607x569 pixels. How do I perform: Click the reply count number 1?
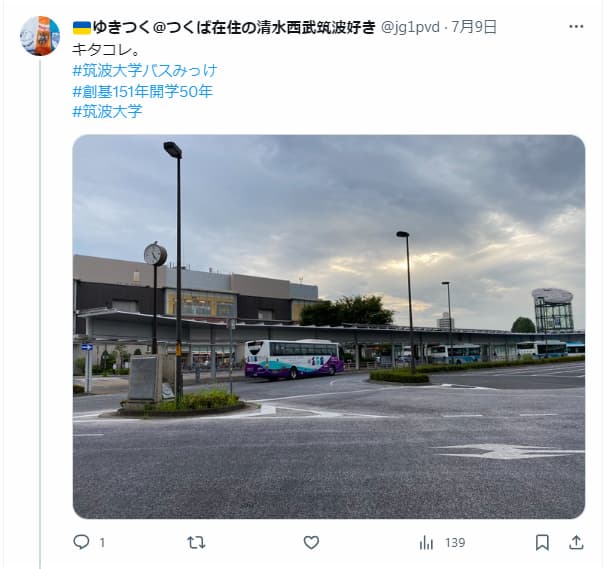click(102, 543)
